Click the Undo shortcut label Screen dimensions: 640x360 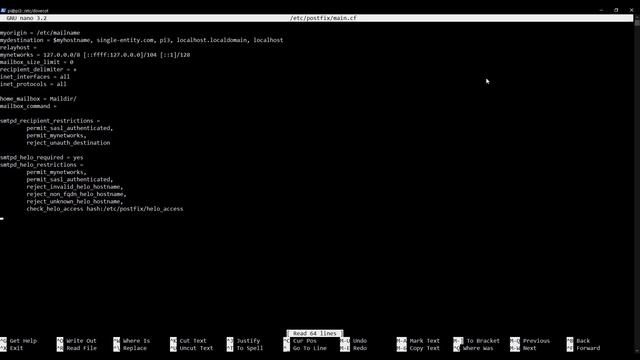[x=360, y=341]
